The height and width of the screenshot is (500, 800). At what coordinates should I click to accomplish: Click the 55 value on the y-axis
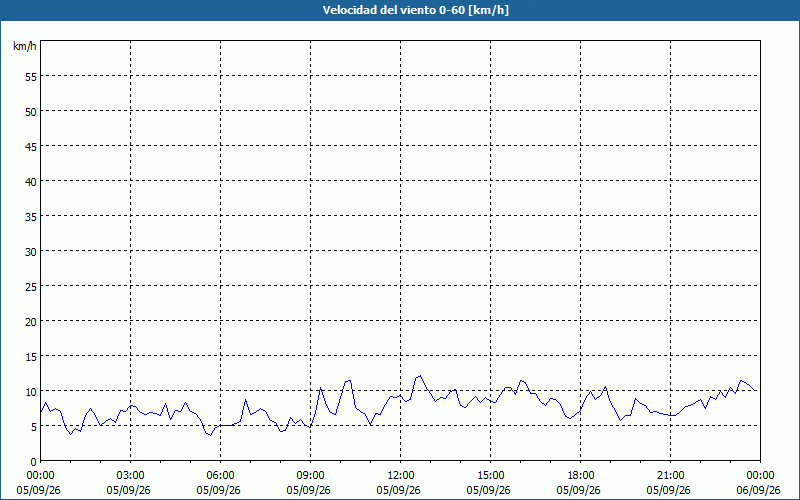(31, 77)
